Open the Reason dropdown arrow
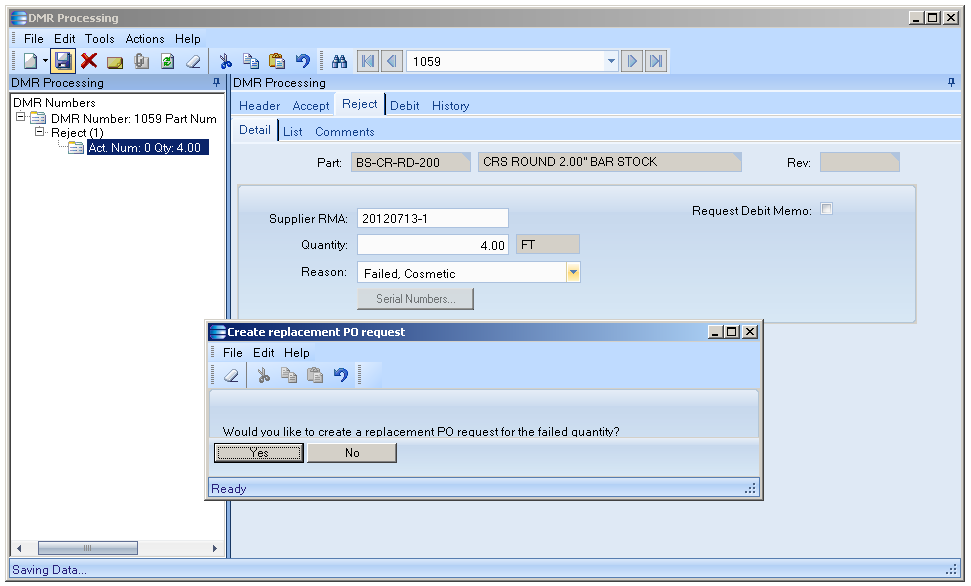971x586 pixels. point(573,273)
